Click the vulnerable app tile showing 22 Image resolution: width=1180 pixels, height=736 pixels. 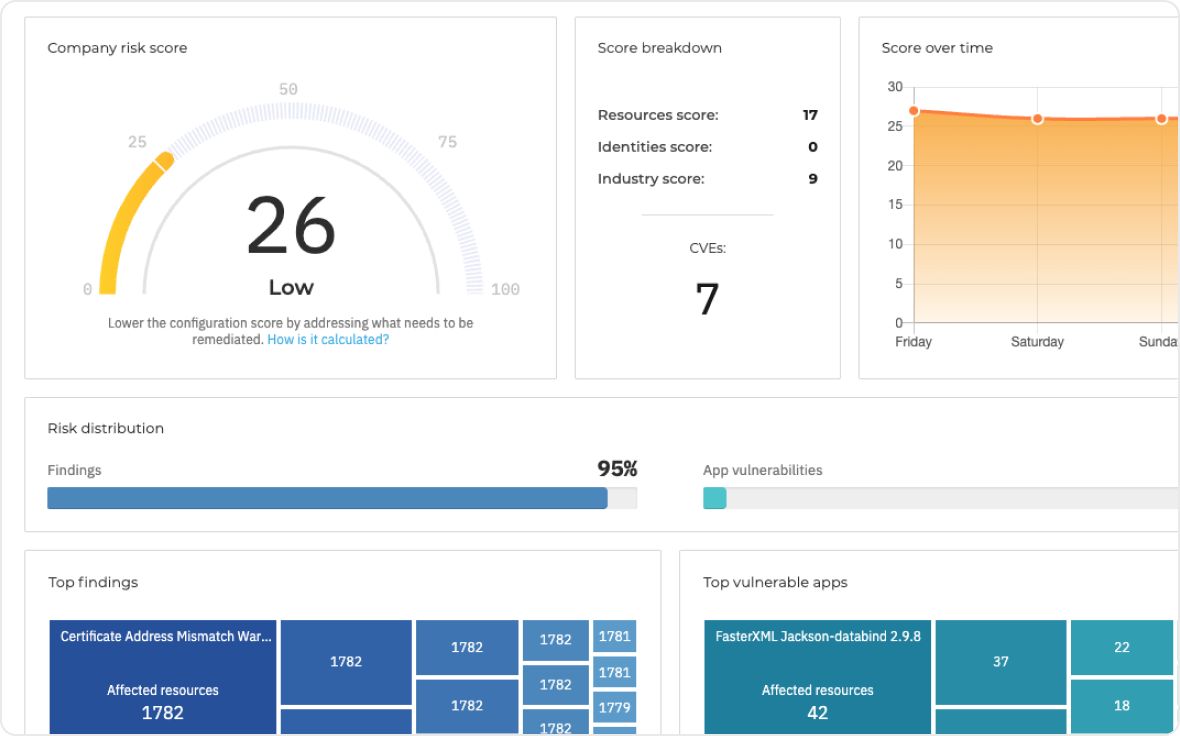point(1121,647)
